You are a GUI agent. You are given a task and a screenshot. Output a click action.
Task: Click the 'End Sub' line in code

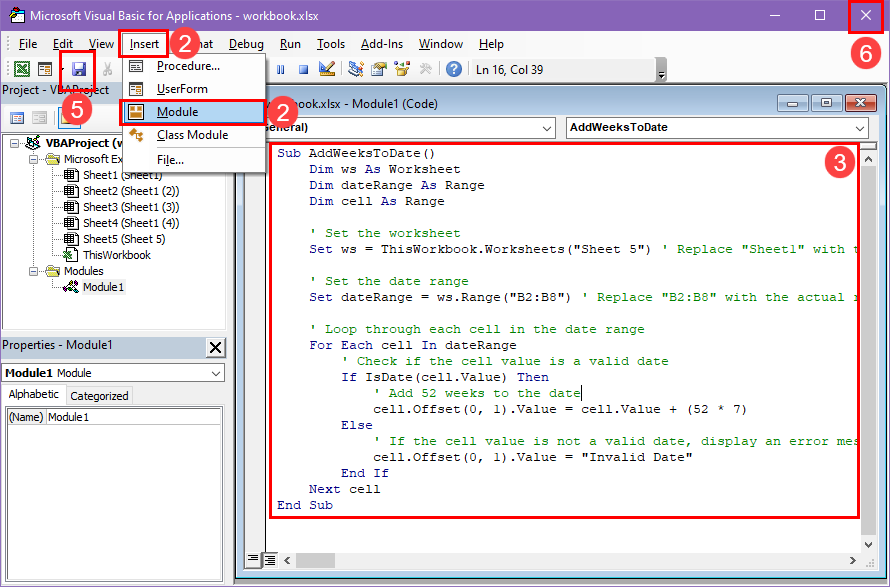[x=305, y=505]
